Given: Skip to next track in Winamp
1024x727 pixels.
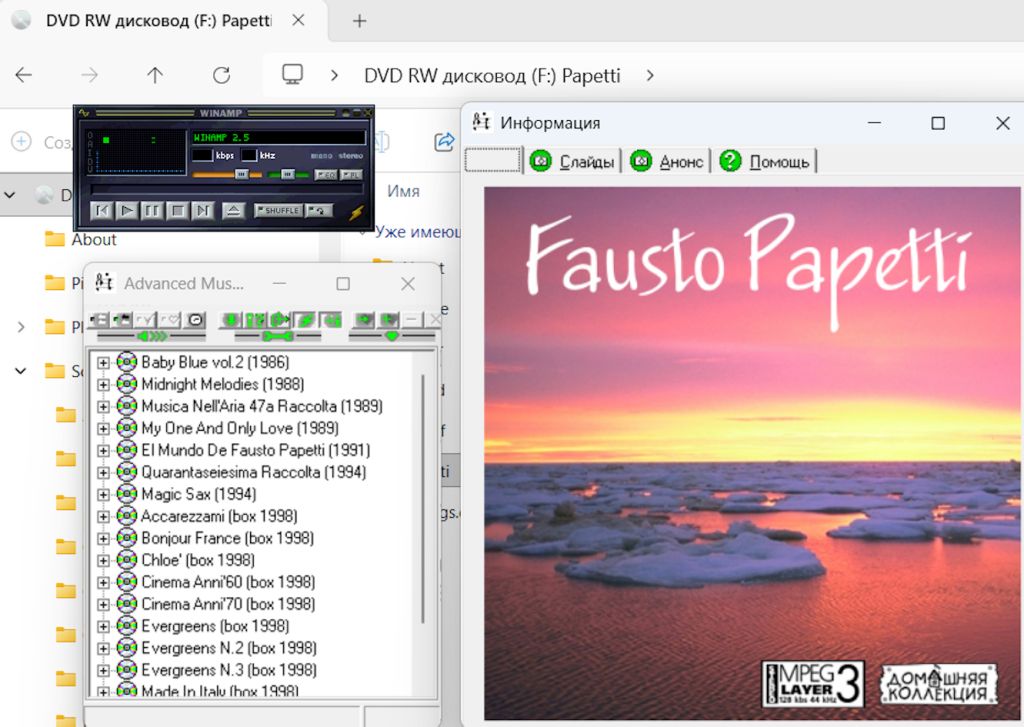Looking at the screenshot, I should tap(202, 210).
